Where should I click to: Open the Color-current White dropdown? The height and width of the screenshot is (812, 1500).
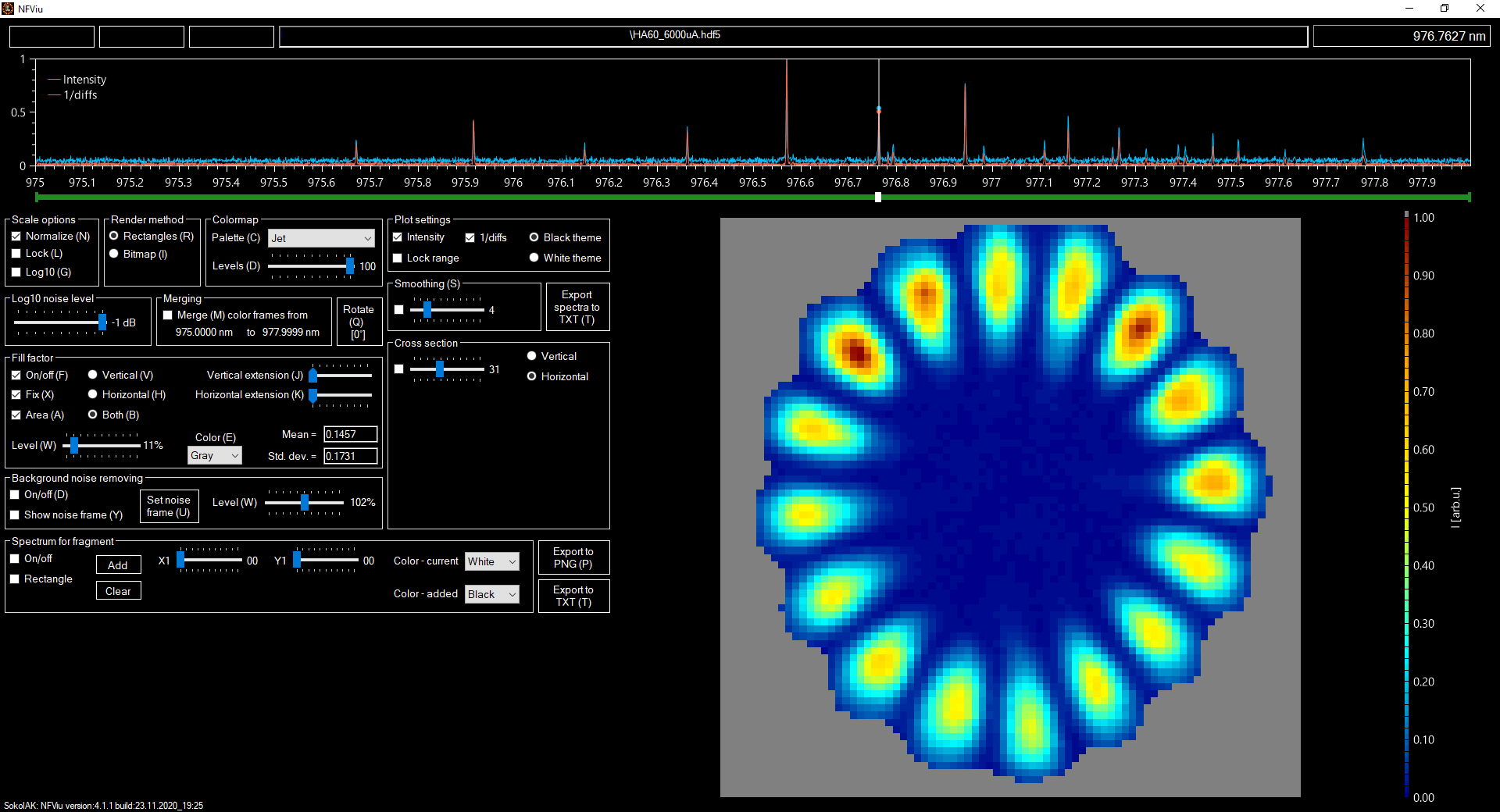[x=491, y=561]
